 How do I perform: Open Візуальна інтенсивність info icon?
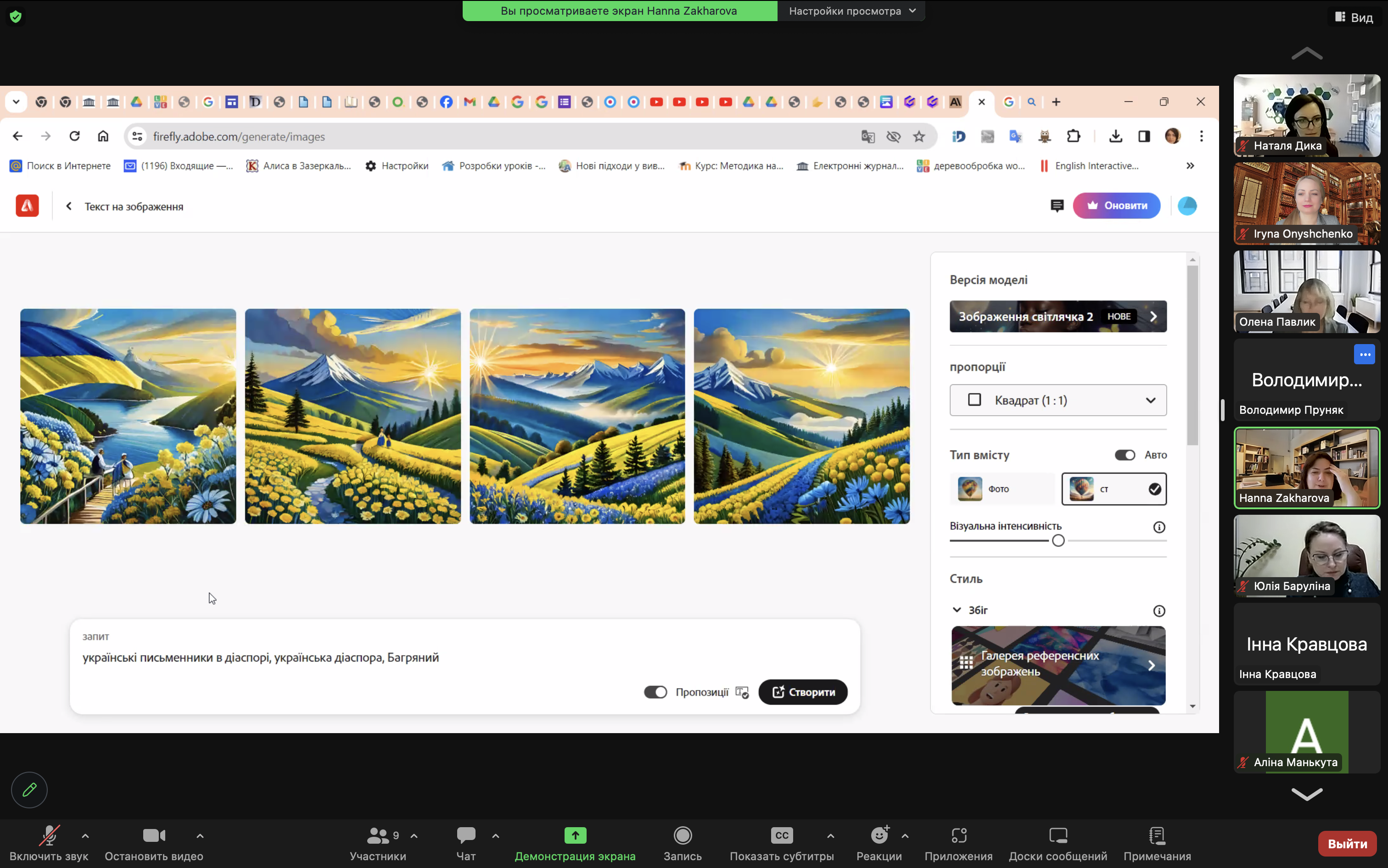[x=1159, y=527]
